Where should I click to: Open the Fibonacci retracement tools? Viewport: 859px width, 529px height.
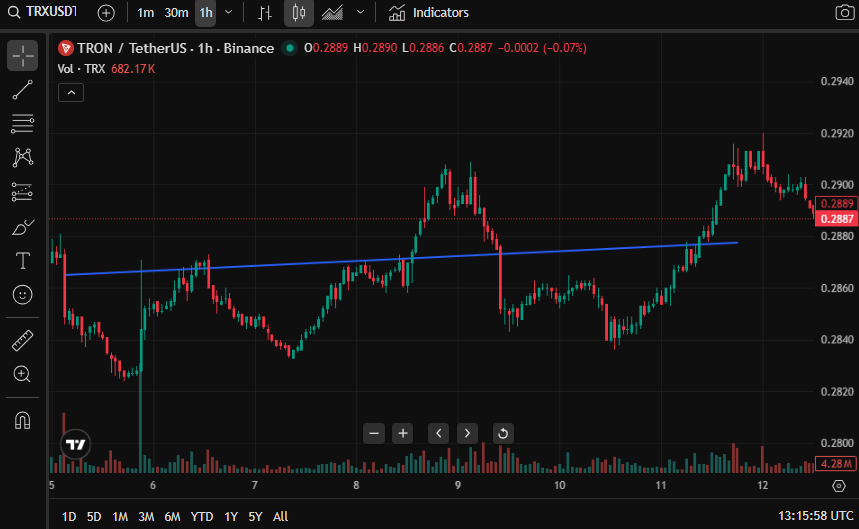coord(22,124)
